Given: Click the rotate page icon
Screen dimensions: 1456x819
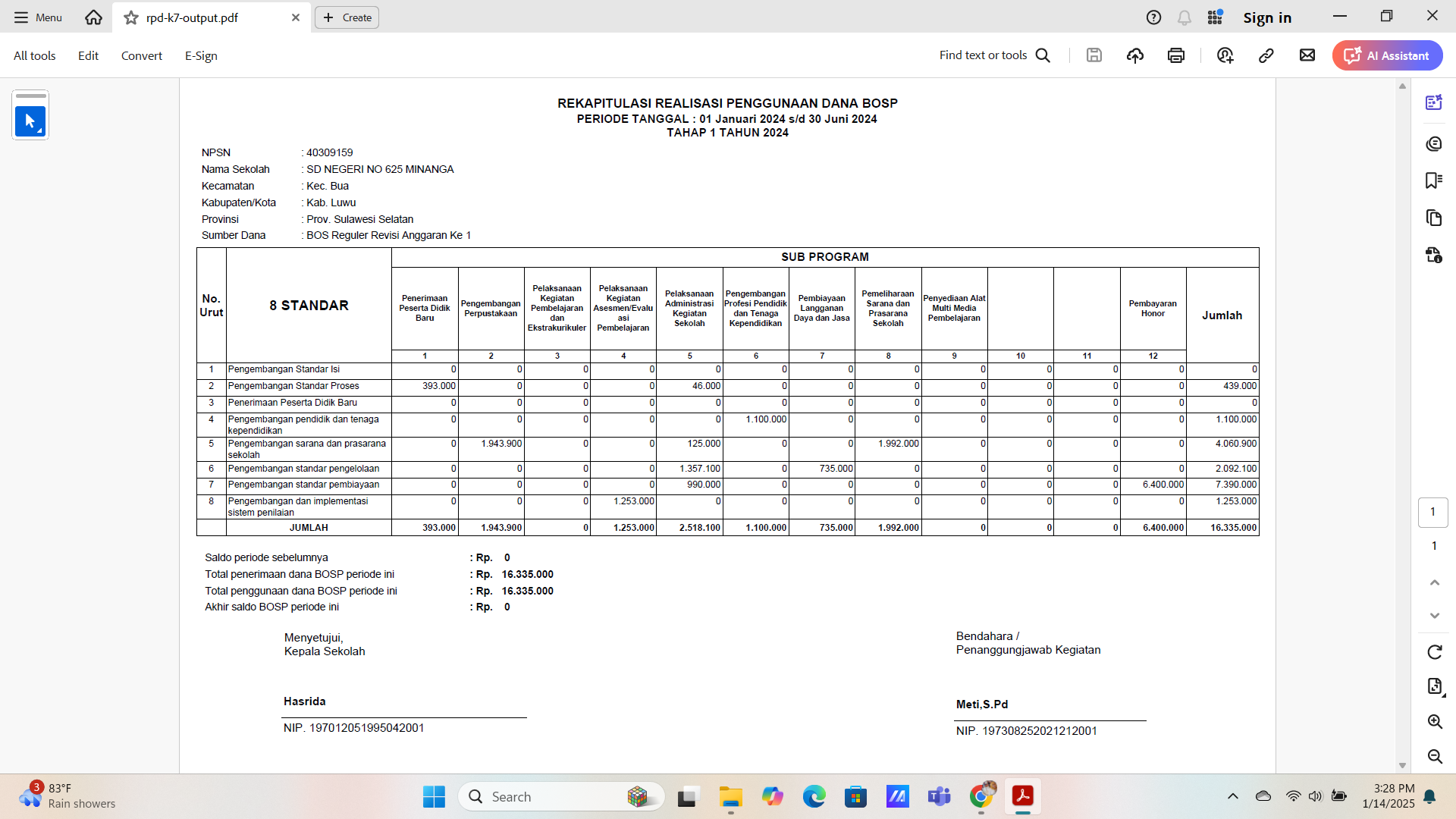Looking at the screenshot, I should 1434,652.
